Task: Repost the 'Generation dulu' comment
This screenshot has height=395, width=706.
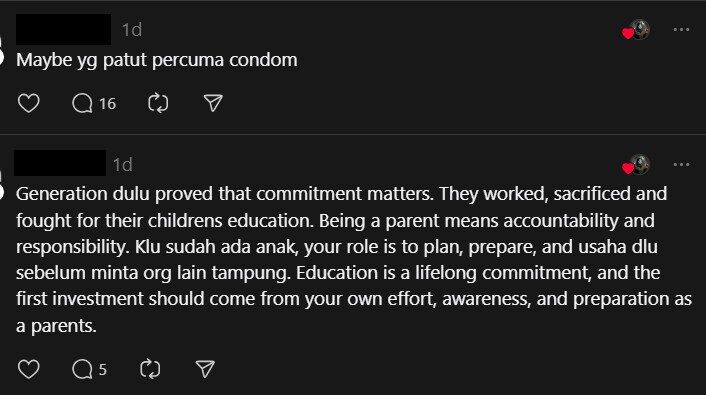Action: [150, 369]
